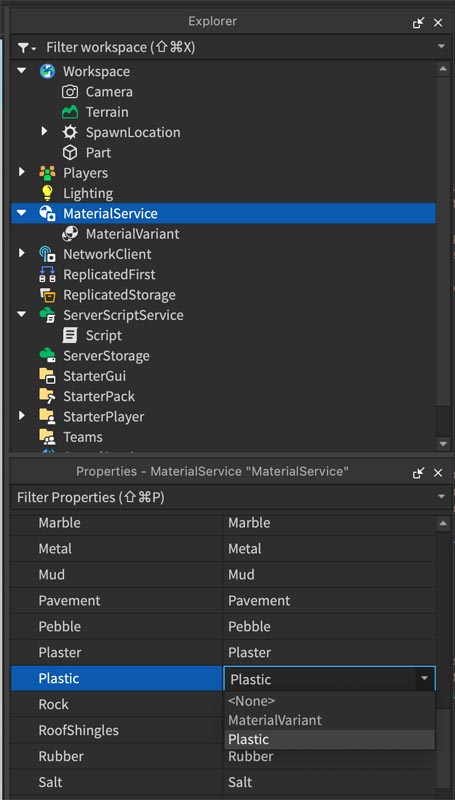
Task: Click the NetworkClient icon
Action: click(x=47, y=254)
